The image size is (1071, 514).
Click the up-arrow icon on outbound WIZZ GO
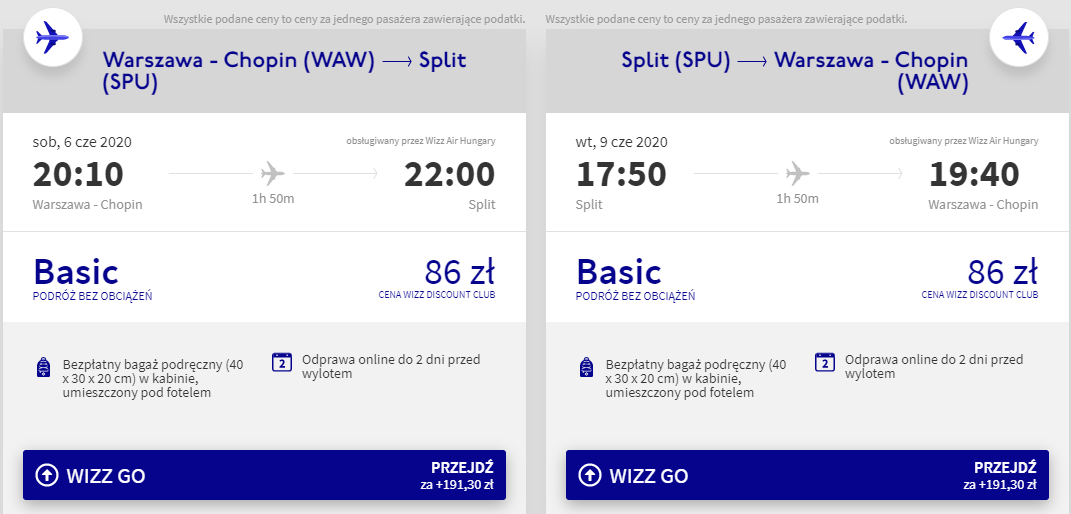47,476
